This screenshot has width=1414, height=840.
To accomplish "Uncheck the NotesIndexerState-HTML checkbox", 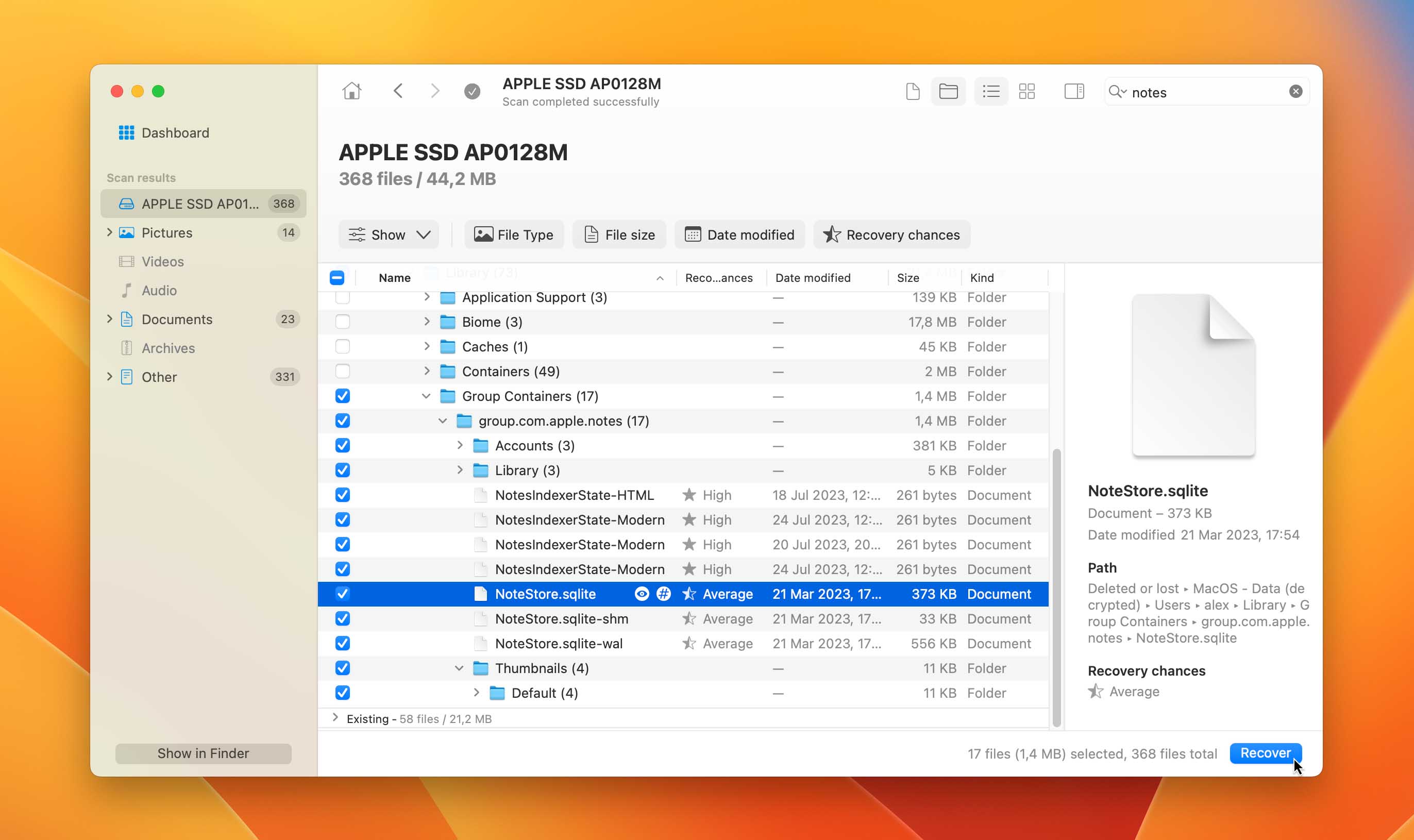I will point(342,495).
